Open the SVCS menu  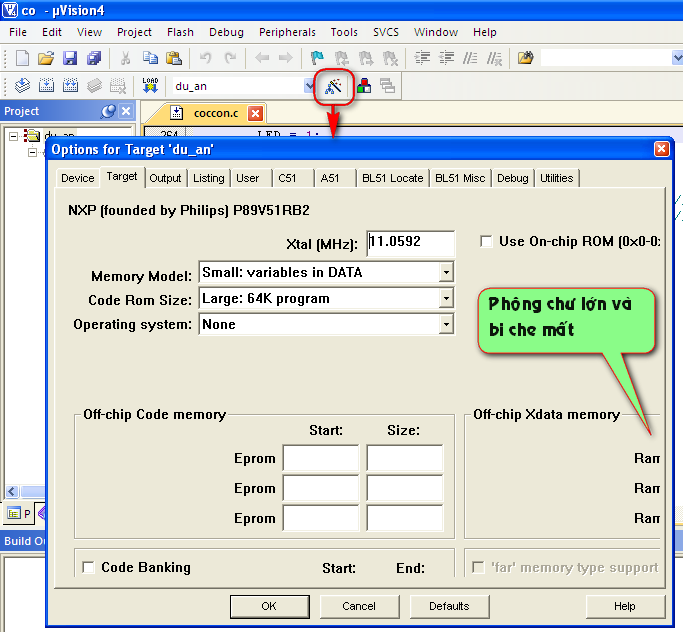(385, 32)
